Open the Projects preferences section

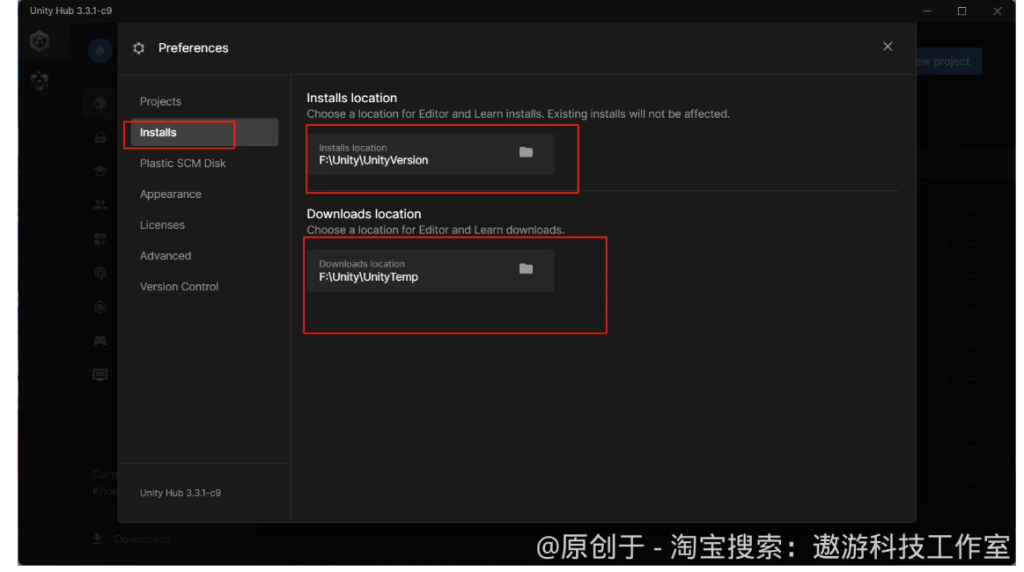coord(161,101)
